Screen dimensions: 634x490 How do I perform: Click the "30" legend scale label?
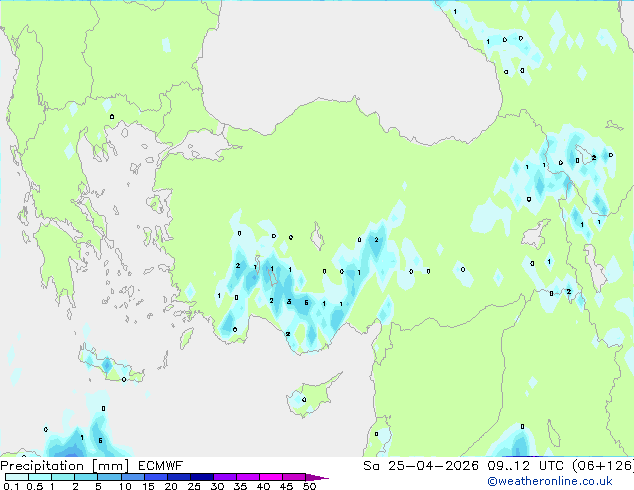tap(217, 486)
